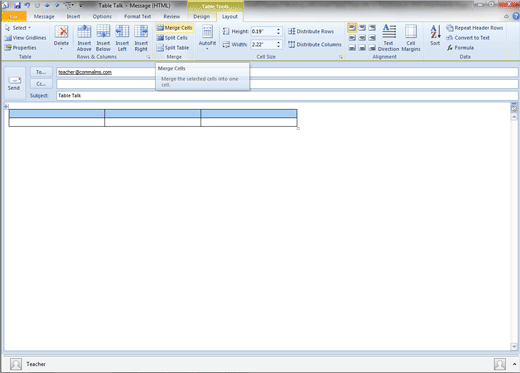Click the Merge Cells button

tap(174, 28)
